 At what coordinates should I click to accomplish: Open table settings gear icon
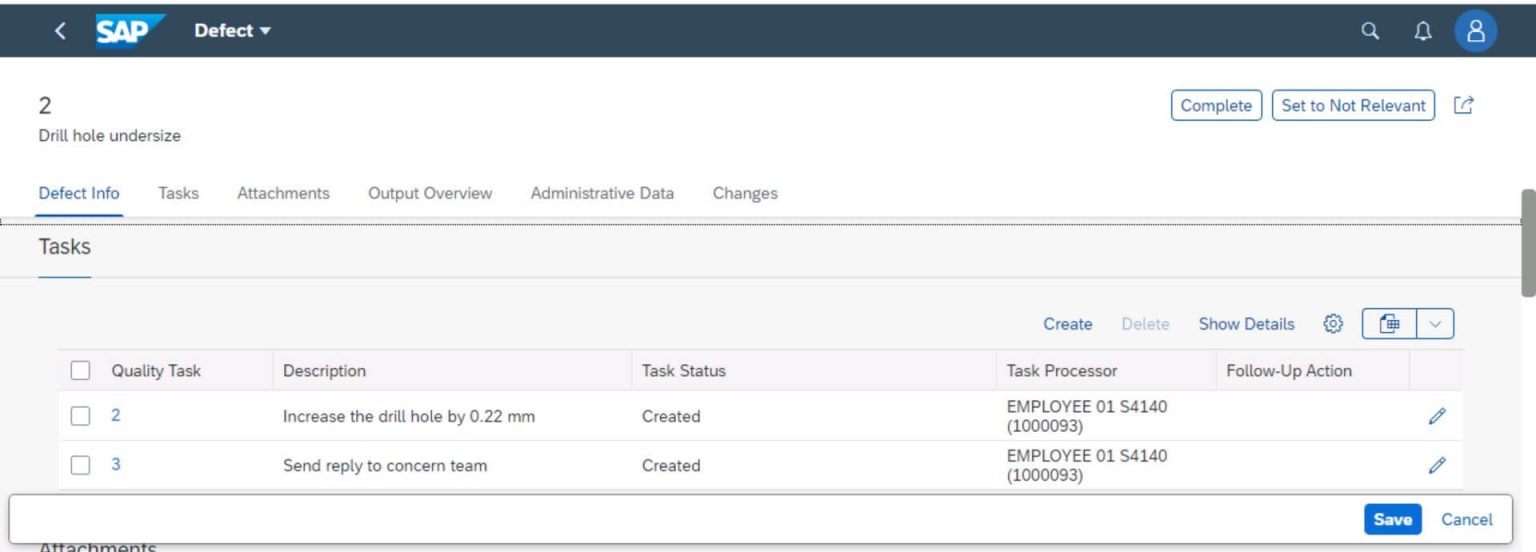(1332, 324)
